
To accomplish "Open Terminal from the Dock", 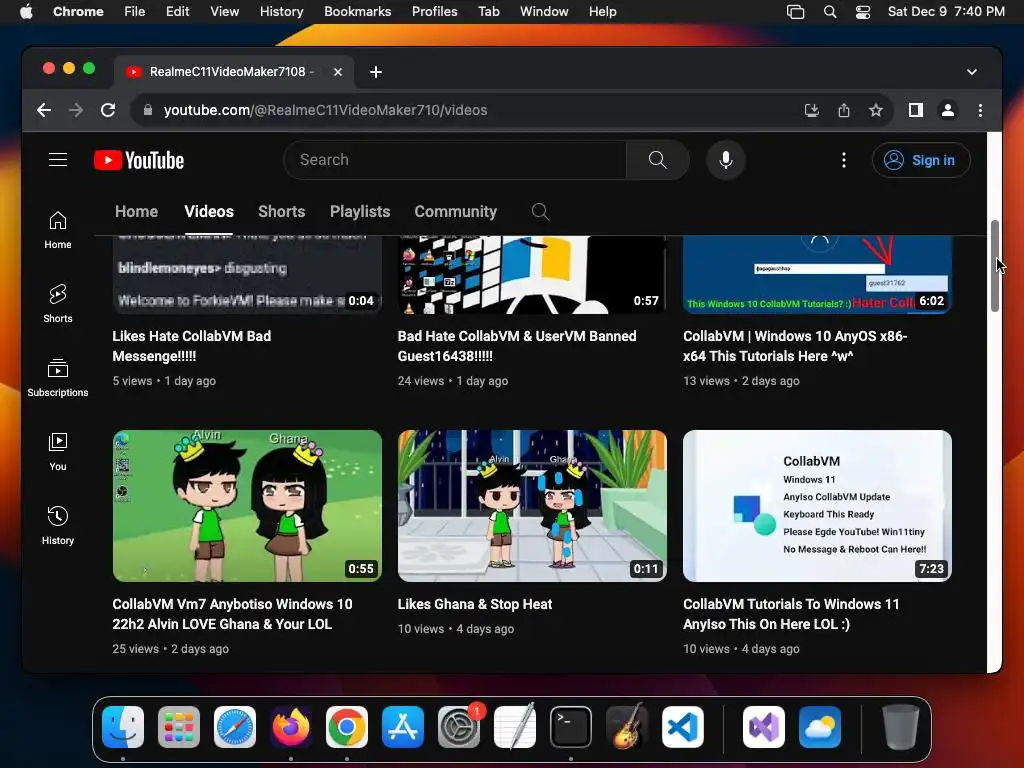I will (571, 727).
